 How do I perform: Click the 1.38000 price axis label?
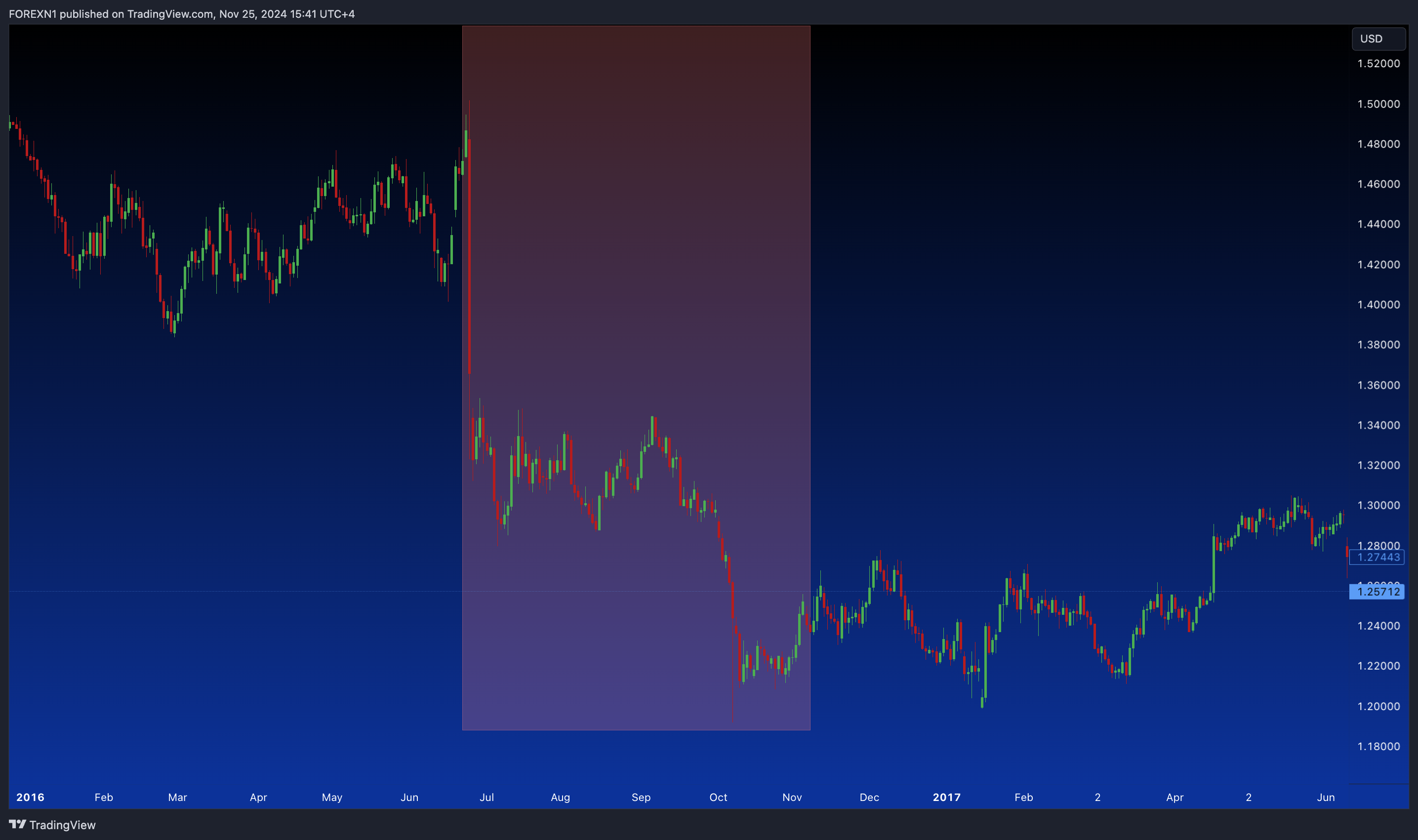[1378, 345]
